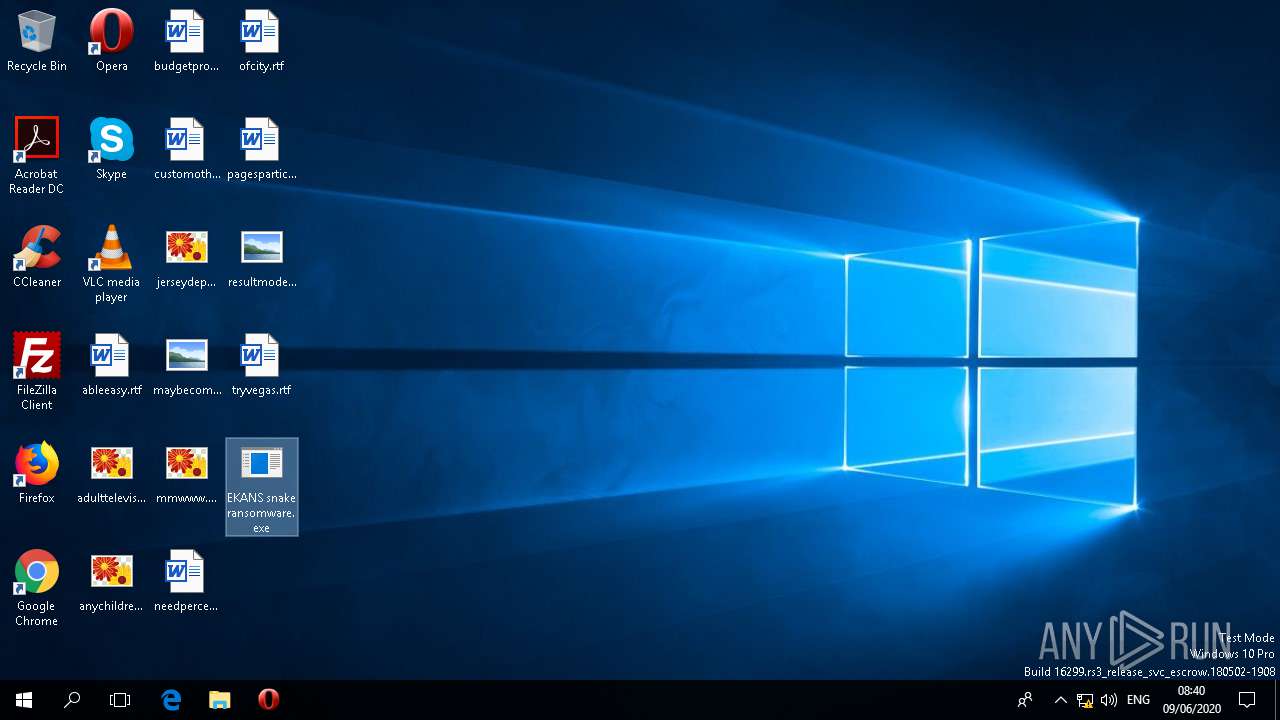
Task: Select the tryvegas.rtf file icon
Action: coord(261,365)
